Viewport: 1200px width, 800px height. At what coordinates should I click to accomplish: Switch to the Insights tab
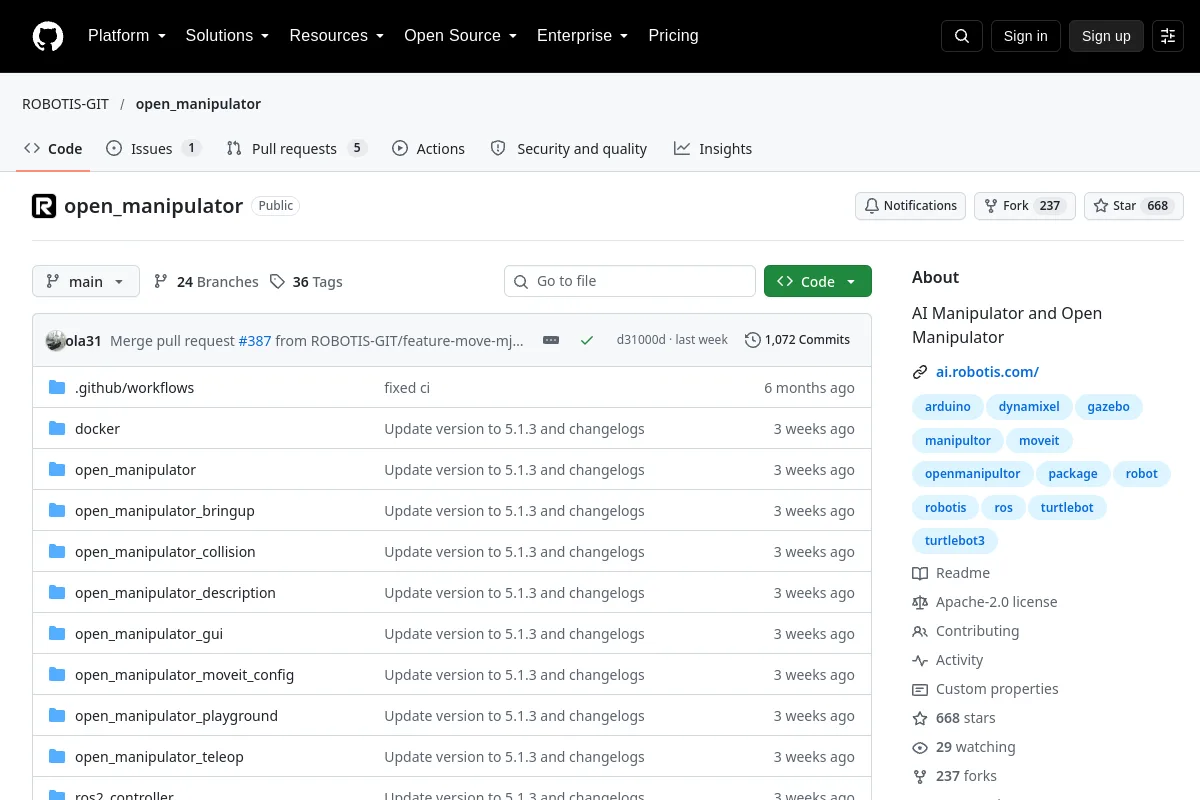tap(713, 149)
